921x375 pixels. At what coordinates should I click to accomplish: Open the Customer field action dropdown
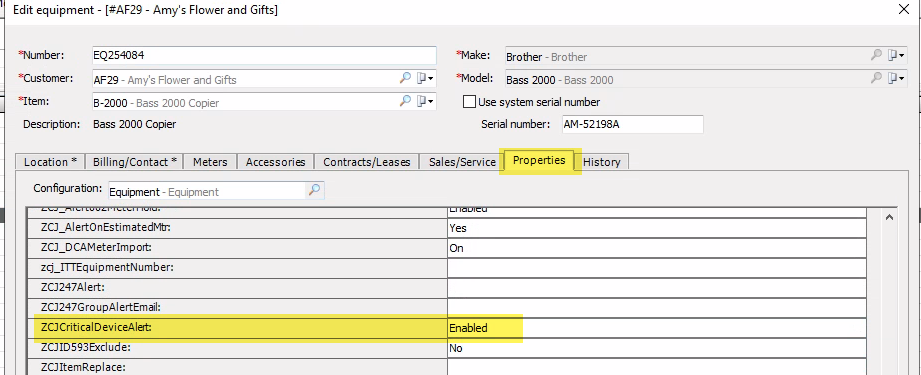coord(425,78)
